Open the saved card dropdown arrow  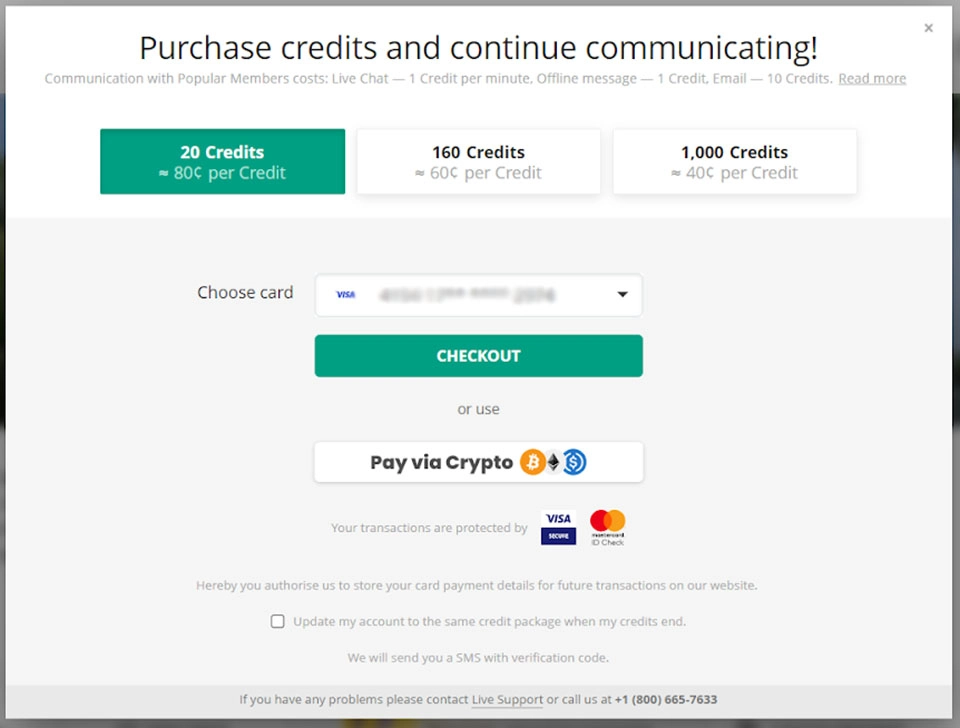622,294
